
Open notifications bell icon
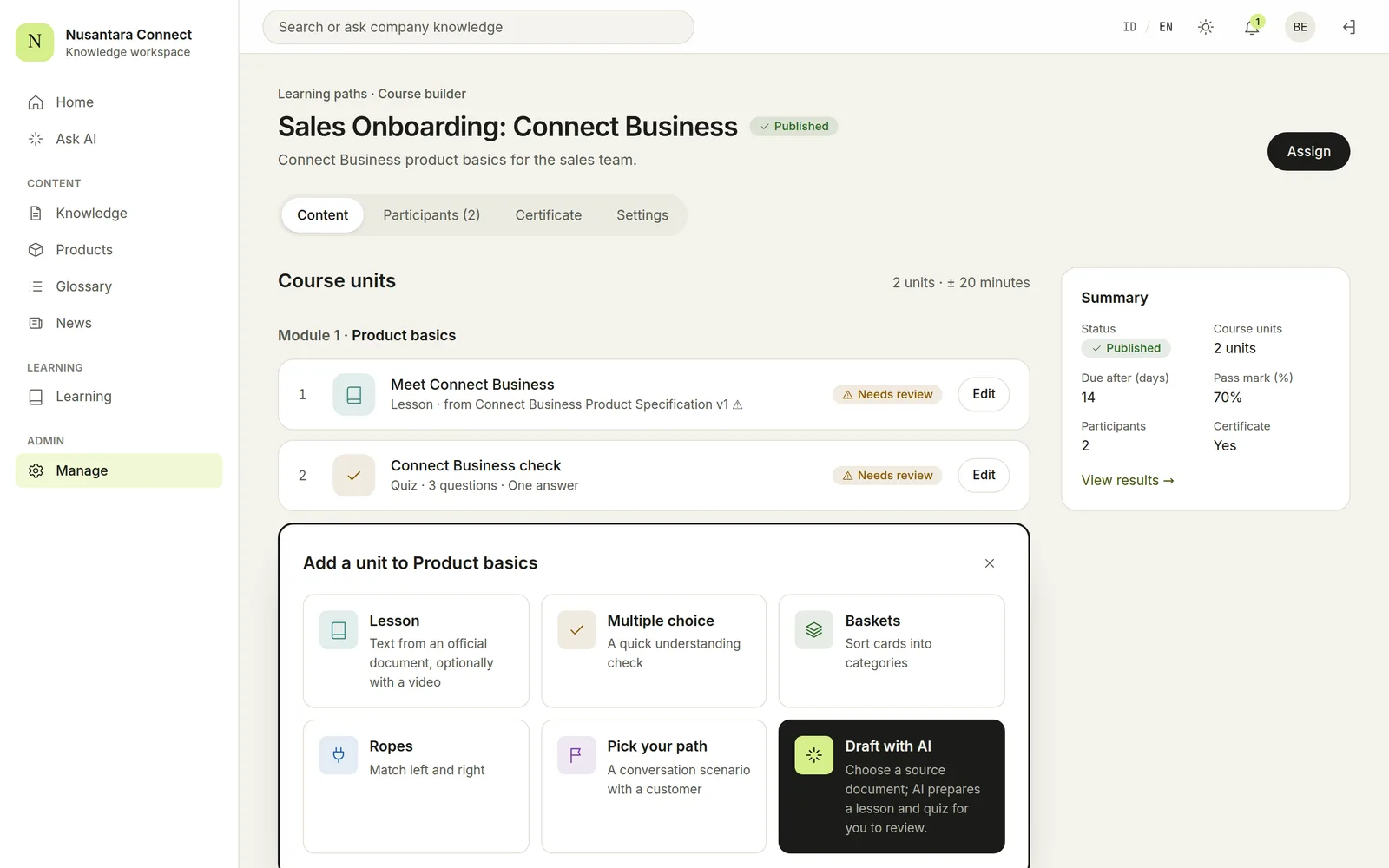(1252, 27)
